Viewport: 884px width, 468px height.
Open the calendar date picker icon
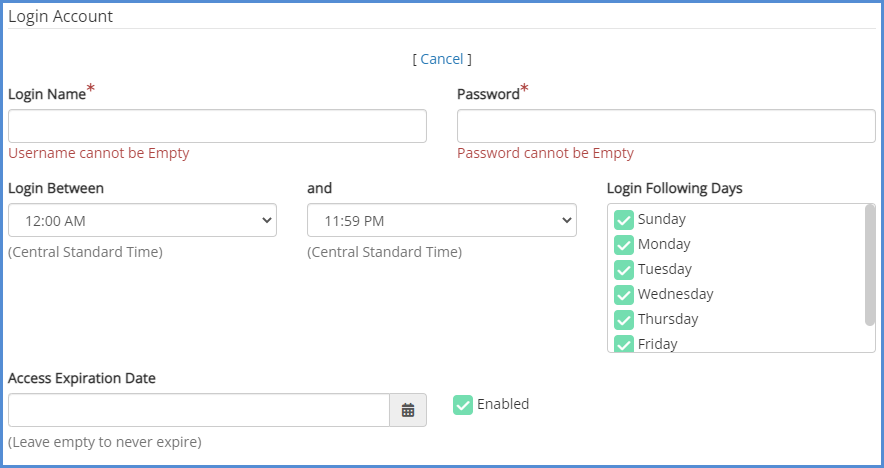tap(408, 410)
